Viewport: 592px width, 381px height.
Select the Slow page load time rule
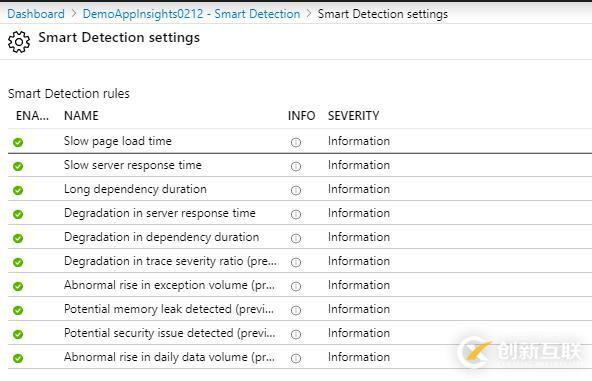coord(118,141)
